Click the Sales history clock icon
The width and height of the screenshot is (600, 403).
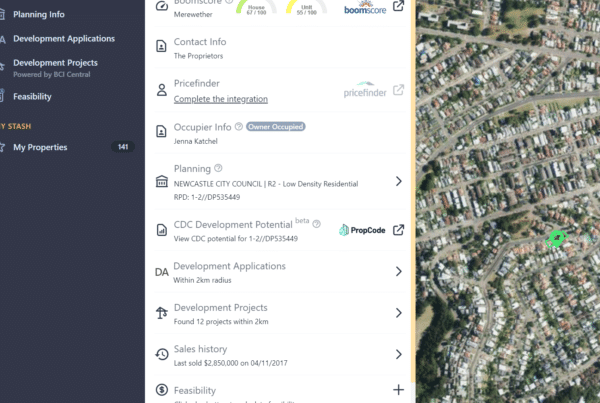[162, 354]
